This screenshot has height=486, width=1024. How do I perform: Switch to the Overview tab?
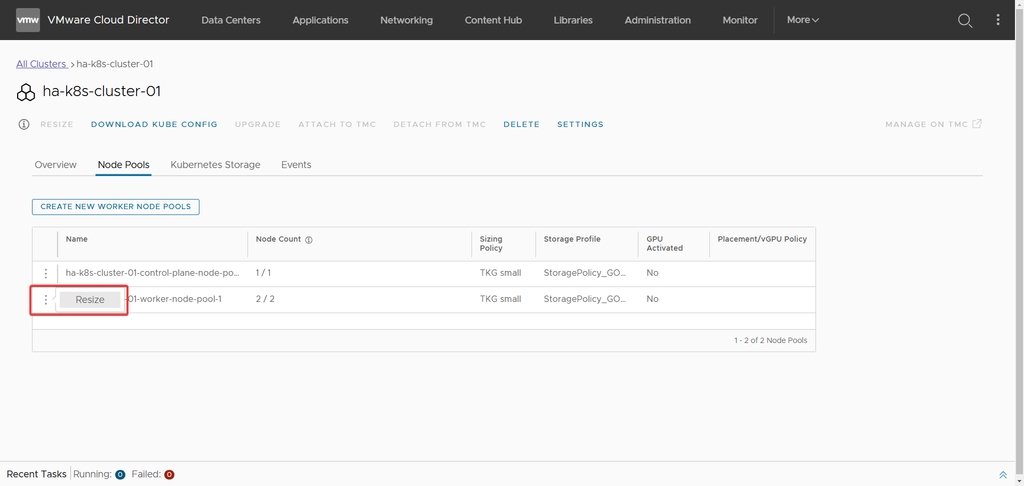click(56, 165)
